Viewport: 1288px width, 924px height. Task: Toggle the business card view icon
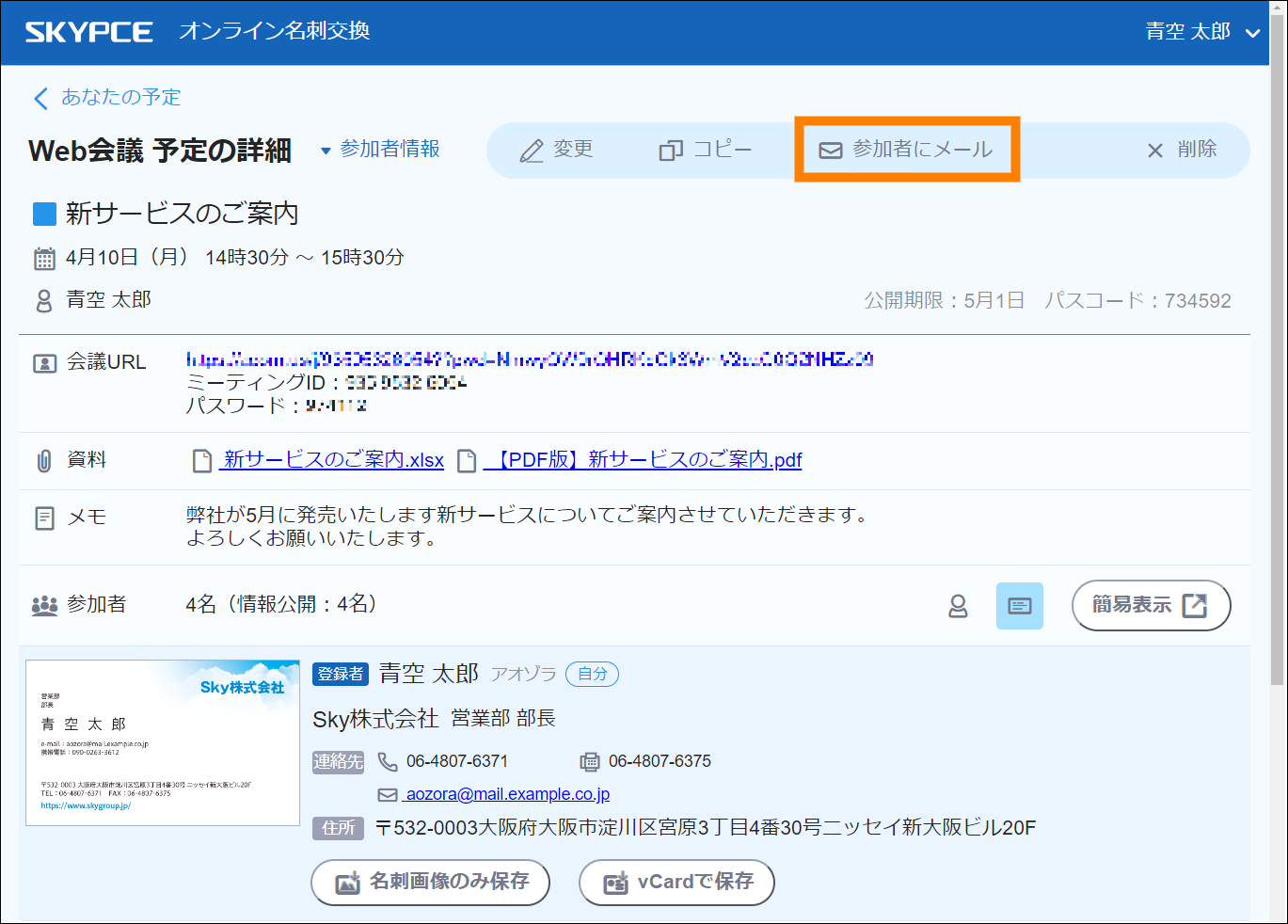click(x=1019, y=606)
